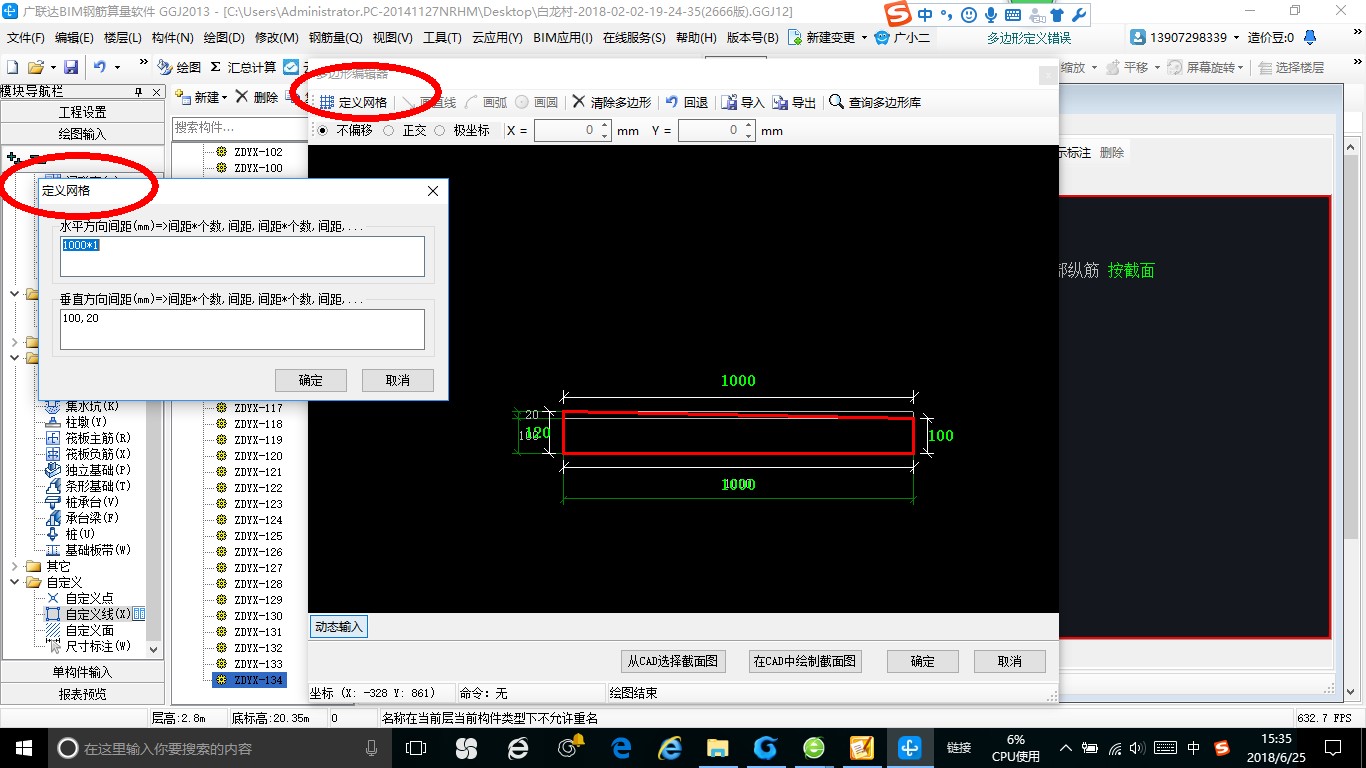Open the 新建变更 dropdown arrow

[x=864, y=37]
